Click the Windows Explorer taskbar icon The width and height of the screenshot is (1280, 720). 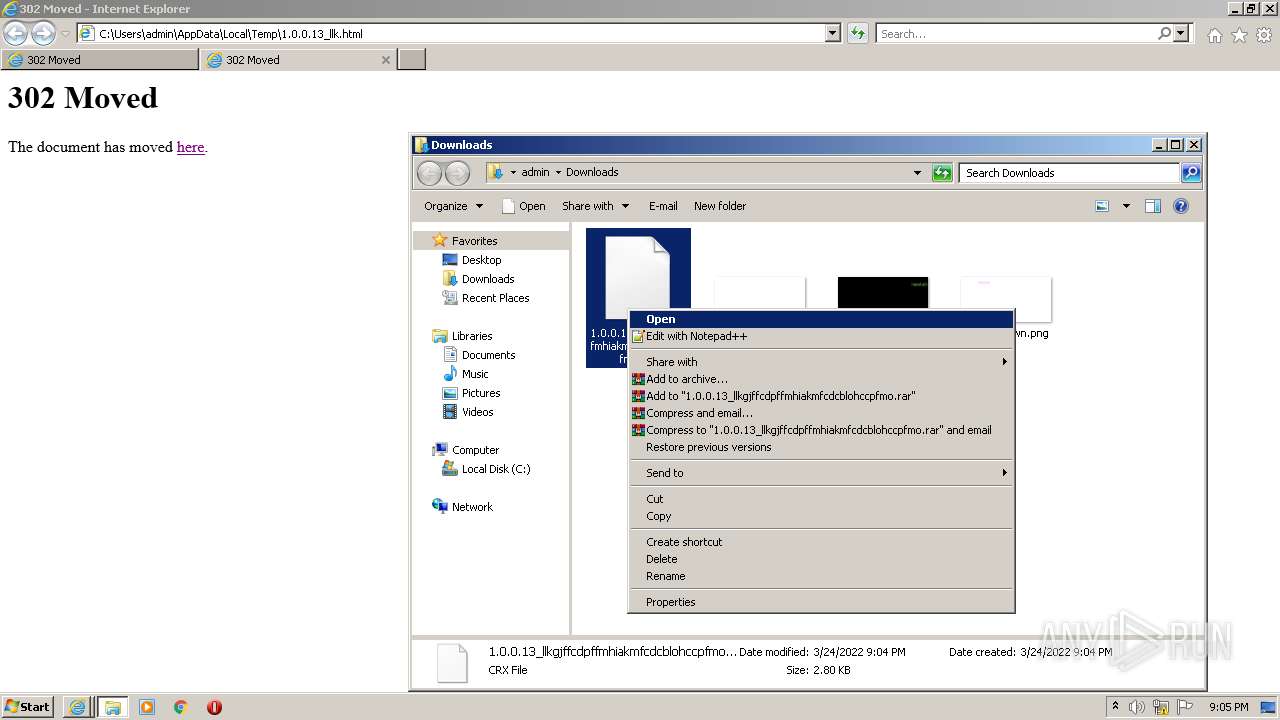tap(112, 707)
